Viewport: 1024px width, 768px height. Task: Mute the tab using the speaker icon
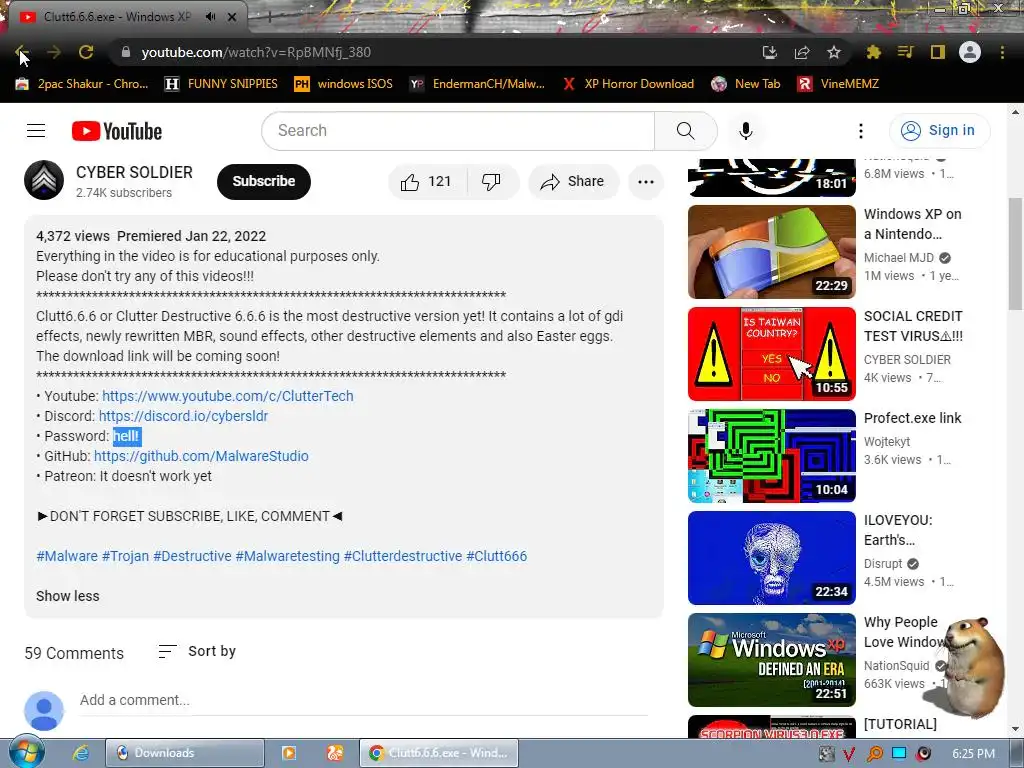[x=210, y=17]
